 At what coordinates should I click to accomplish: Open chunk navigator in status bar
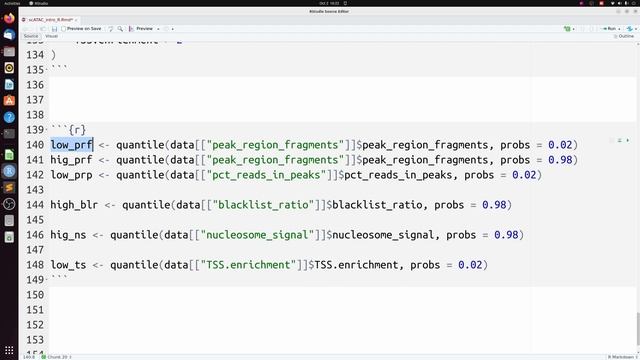pos(57,357)
